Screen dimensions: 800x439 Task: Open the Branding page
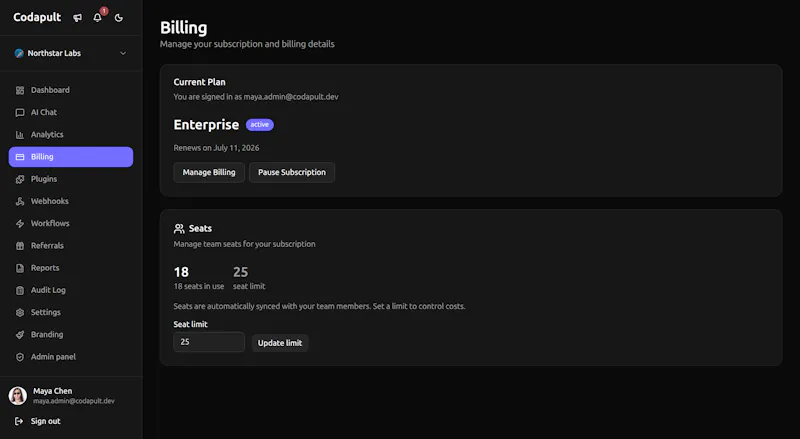click(71, 334)
